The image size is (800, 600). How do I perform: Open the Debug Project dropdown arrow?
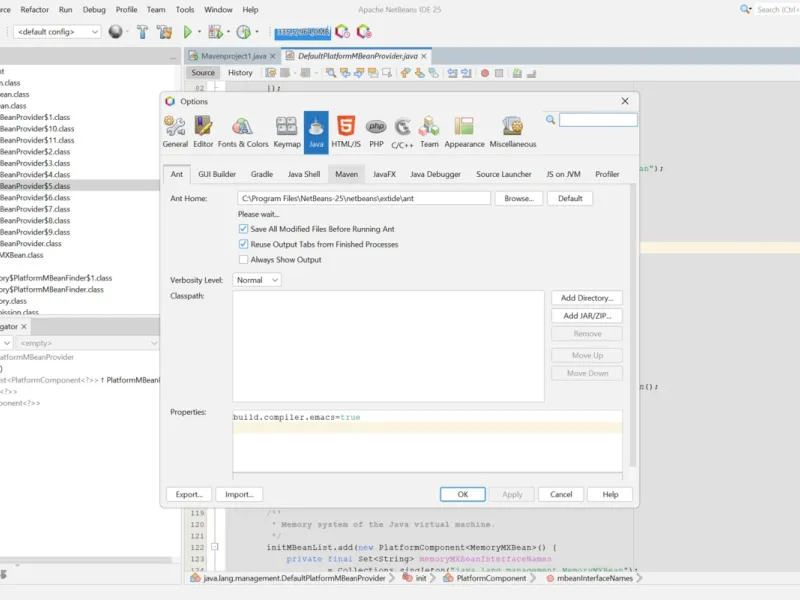(x=228, y=32)
